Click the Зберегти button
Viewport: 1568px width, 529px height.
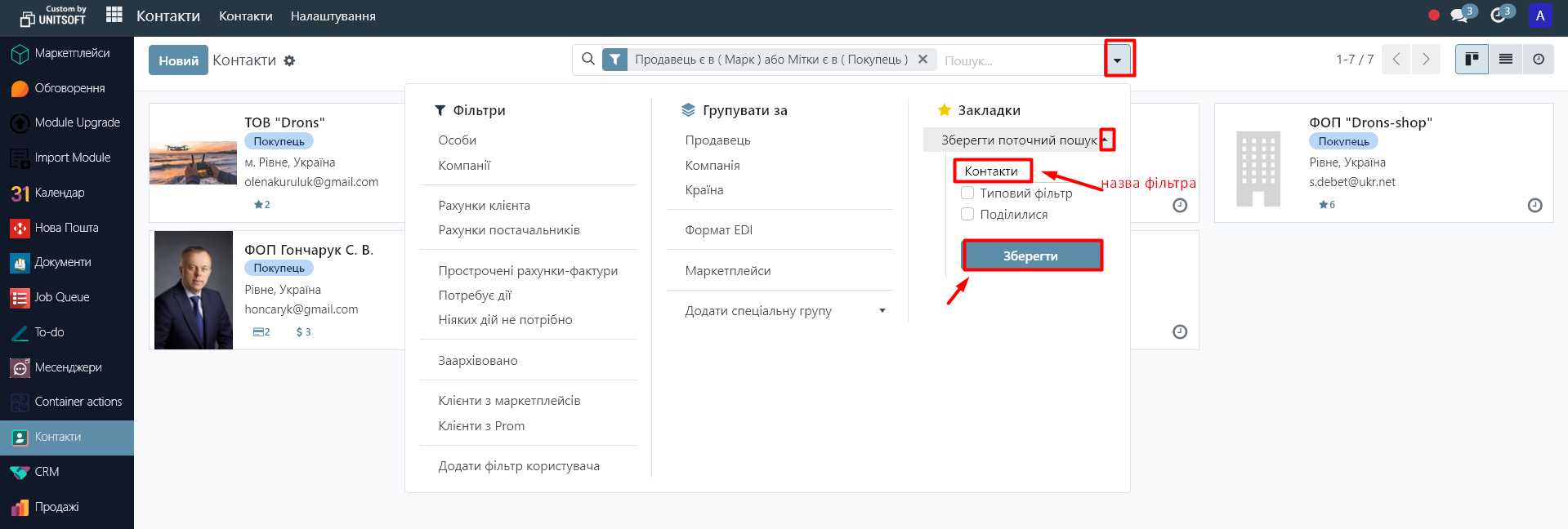tap(1031, 256)
